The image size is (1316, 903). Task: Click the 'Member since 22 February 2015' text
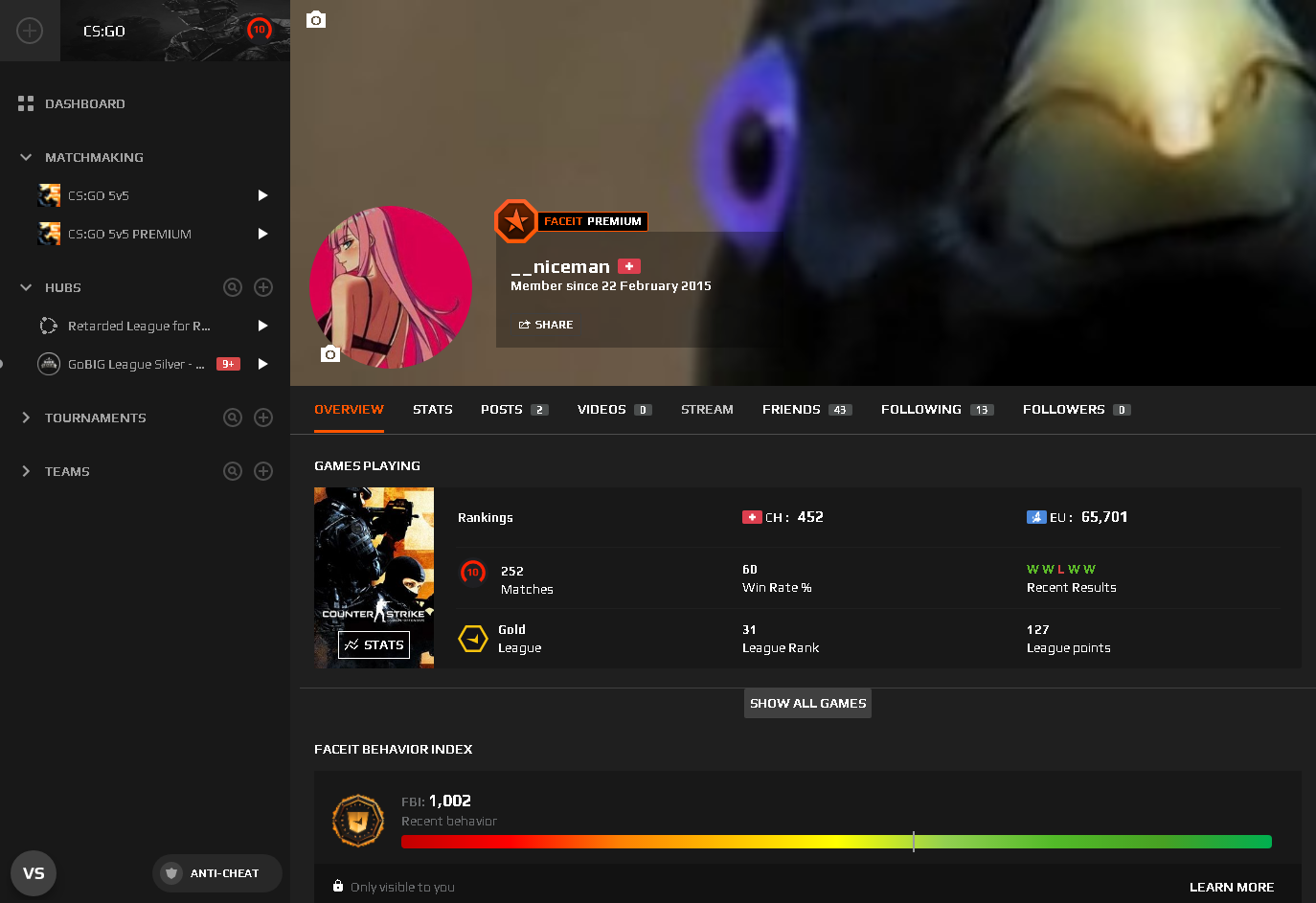pyautogui.click(x=611, y=285)
